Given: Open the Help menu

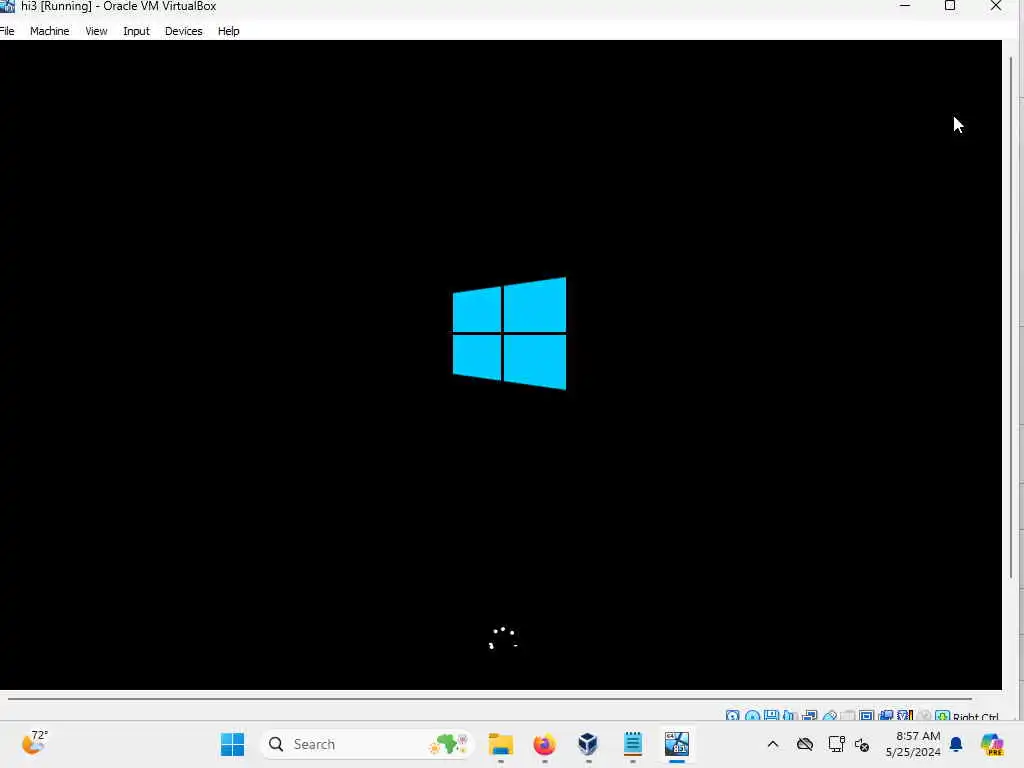Looking at the screenshot, I should point(229,31).
